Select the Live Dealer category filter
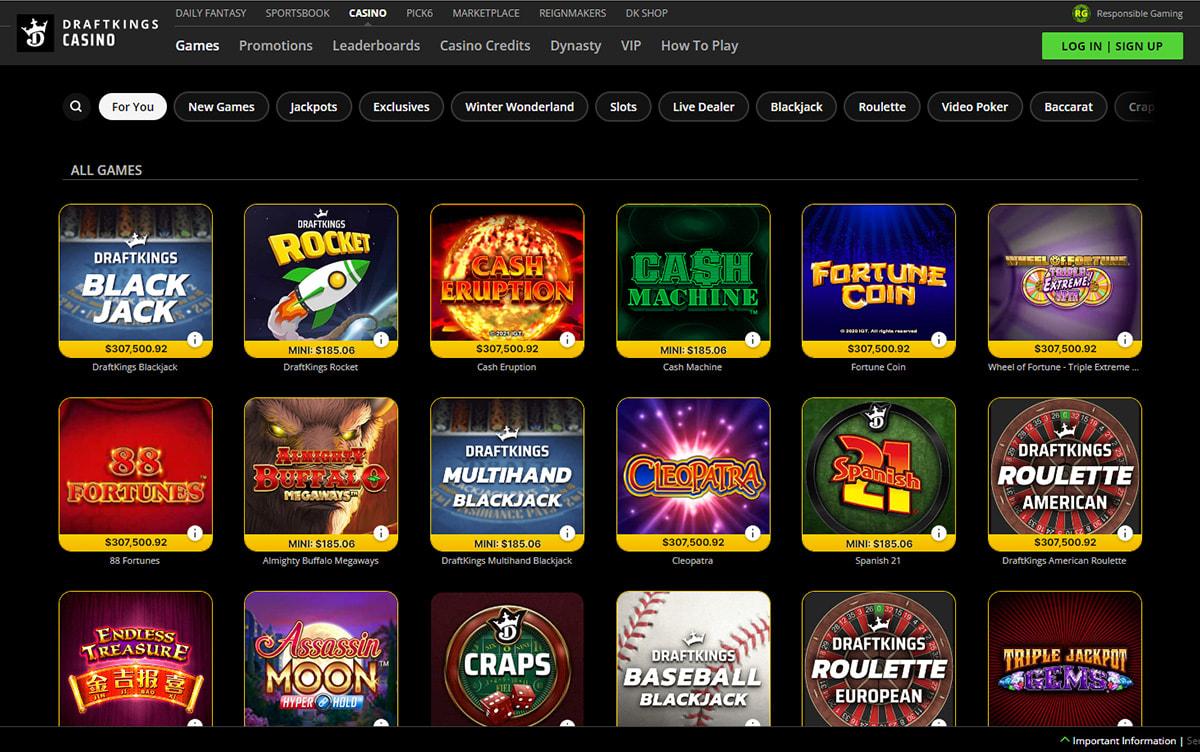 [703, 107]
